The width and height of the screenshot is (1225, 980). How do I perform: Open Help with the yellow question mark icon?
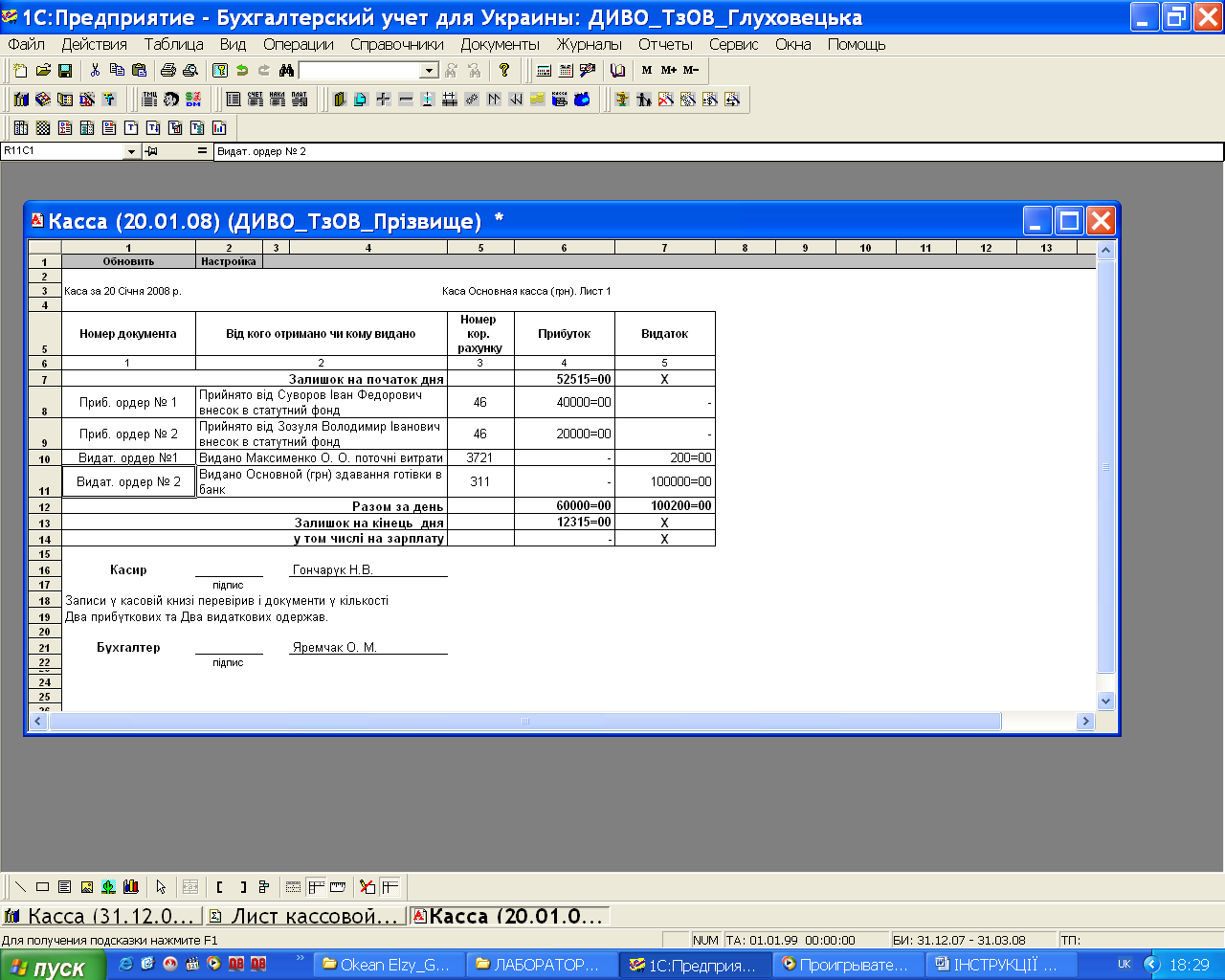(x=504, y=71)
